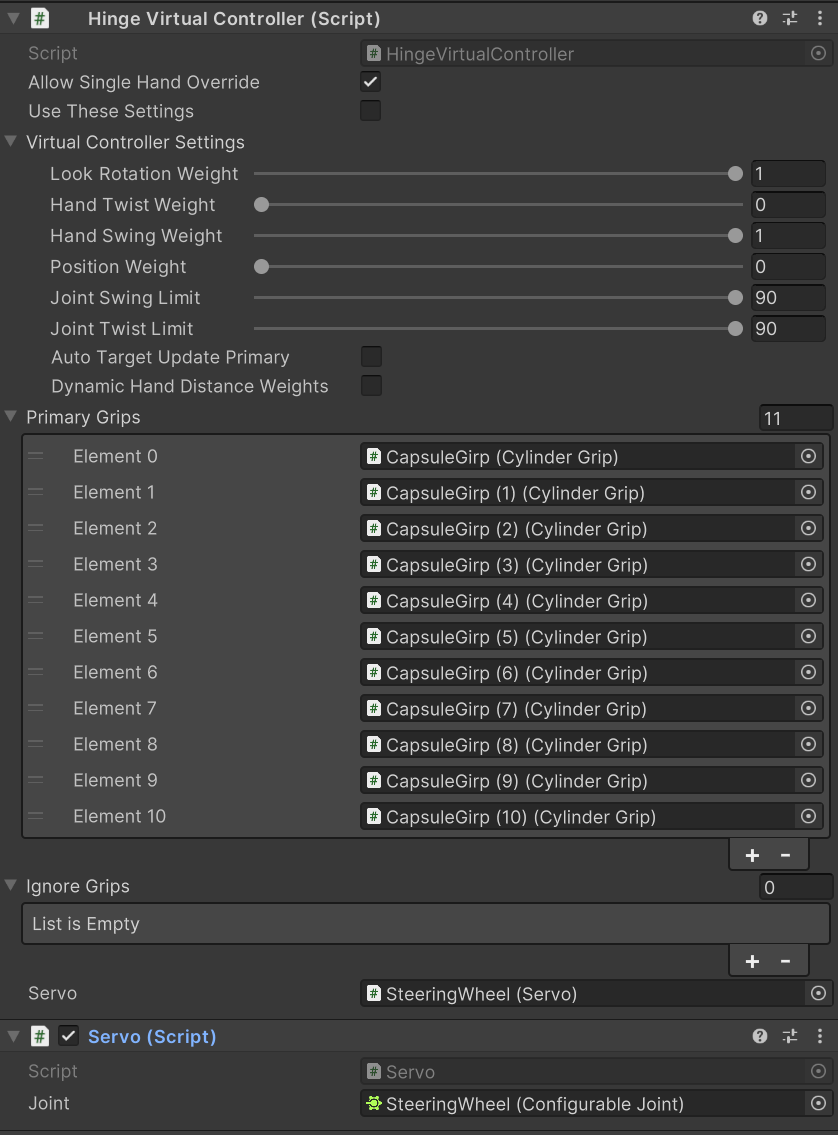
Task: Click the drag handle of Element 5
Action: pos(36,636)
